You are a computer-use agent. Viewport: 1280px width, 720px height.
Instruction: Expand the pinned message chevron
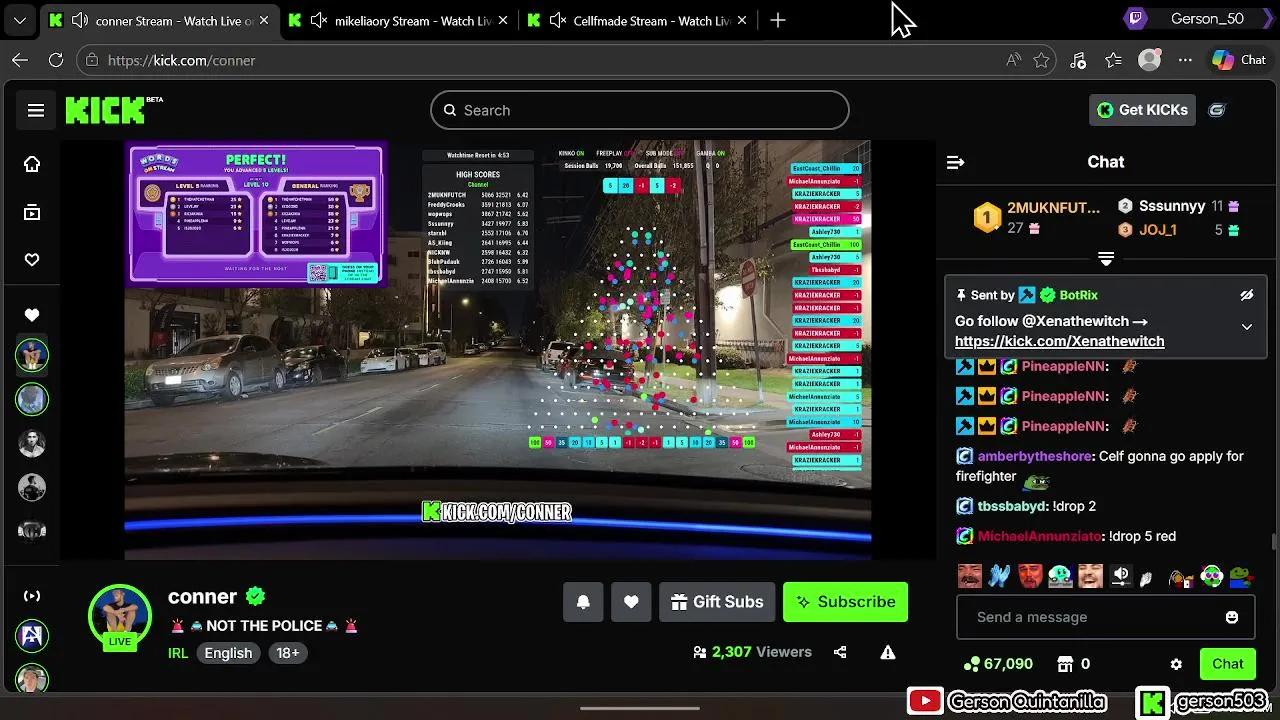point(1246,327)
